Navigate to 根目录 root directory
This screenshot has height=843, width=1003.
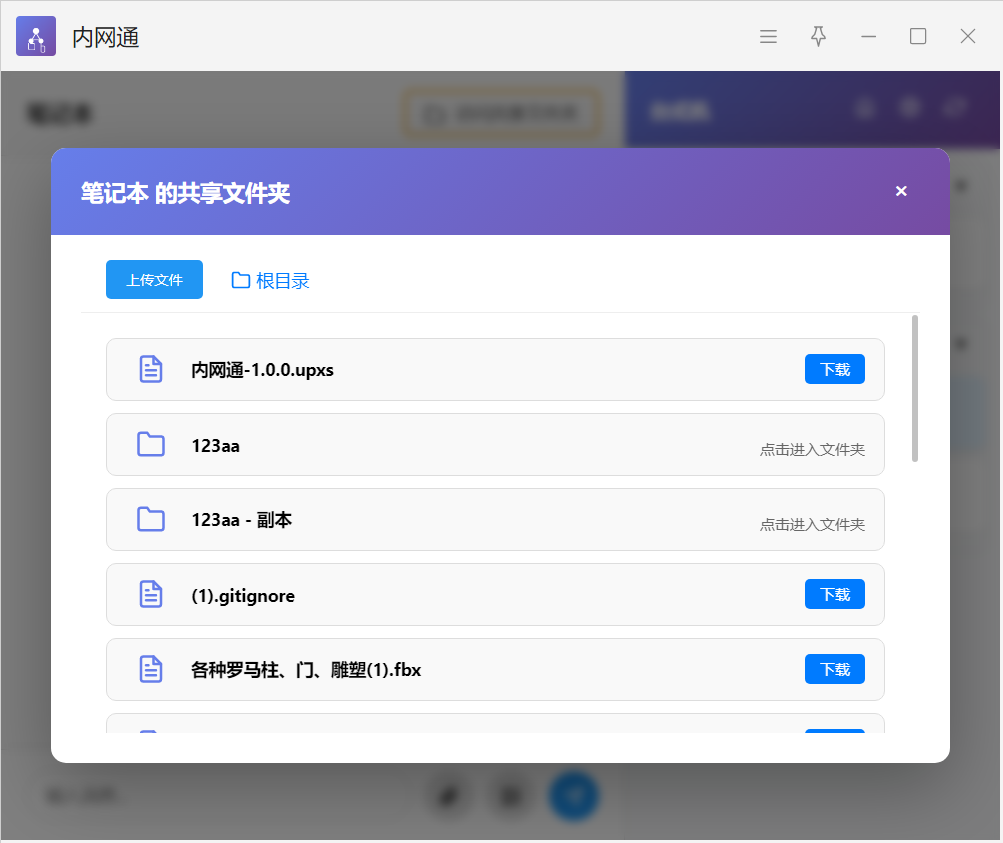[282, 281]
